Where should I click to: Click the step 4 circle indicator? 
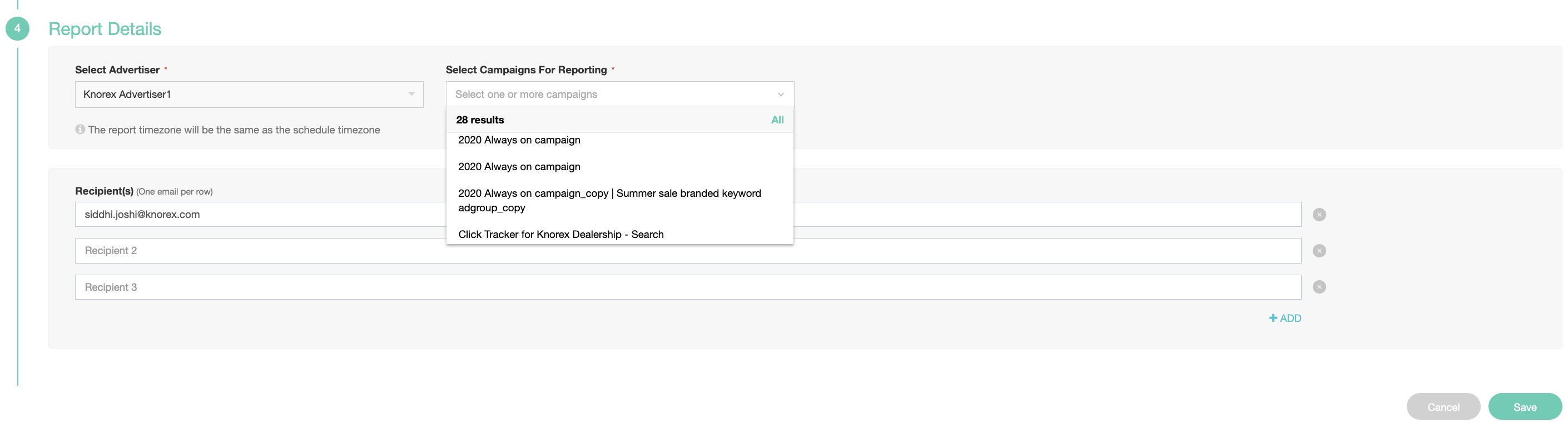(x=17, y=28)
